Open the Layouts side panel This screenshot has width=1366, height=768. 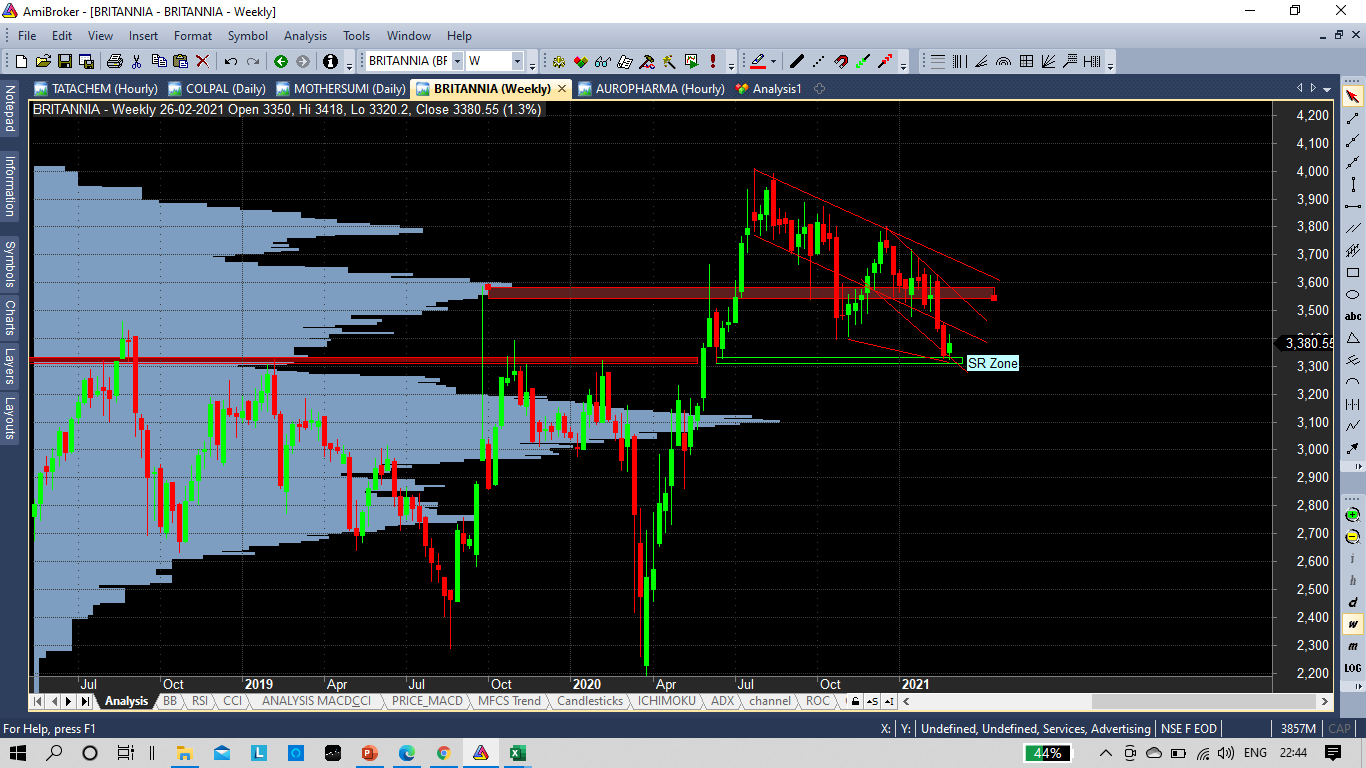pyautogui.click(x=10, y=418)
